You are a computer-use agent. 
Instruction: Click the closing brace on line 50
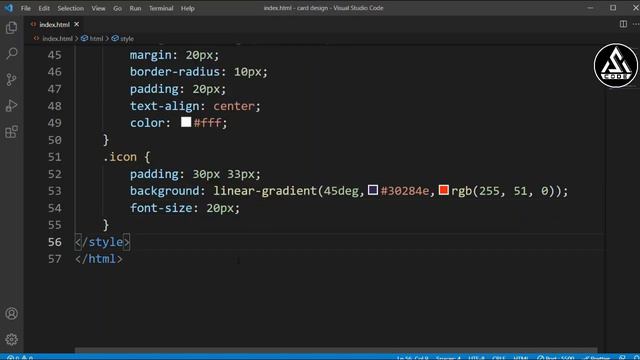(x=106, y=140)
